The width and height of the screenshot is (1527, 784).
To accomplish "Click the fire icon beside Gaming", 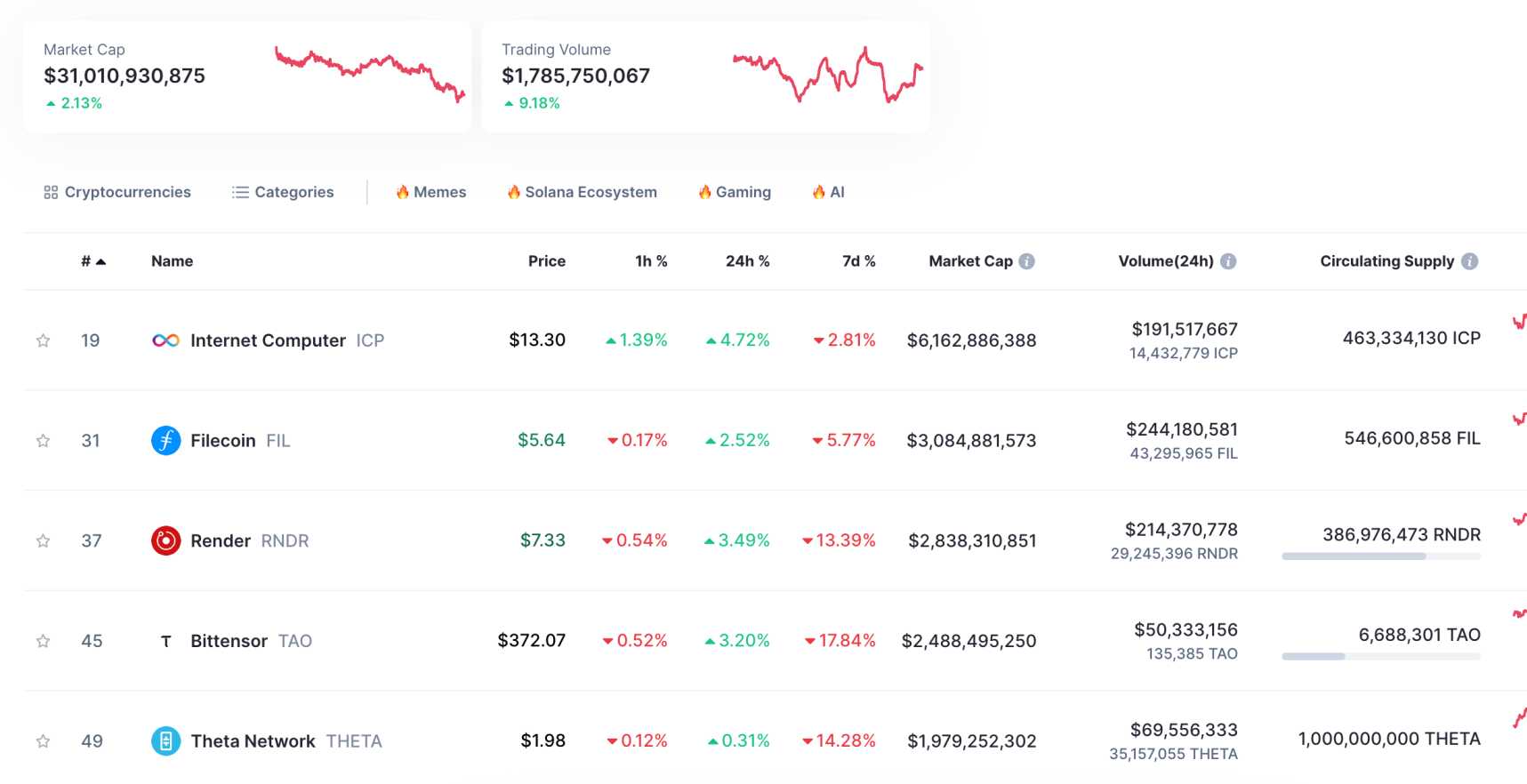I will tap(704, 192).
